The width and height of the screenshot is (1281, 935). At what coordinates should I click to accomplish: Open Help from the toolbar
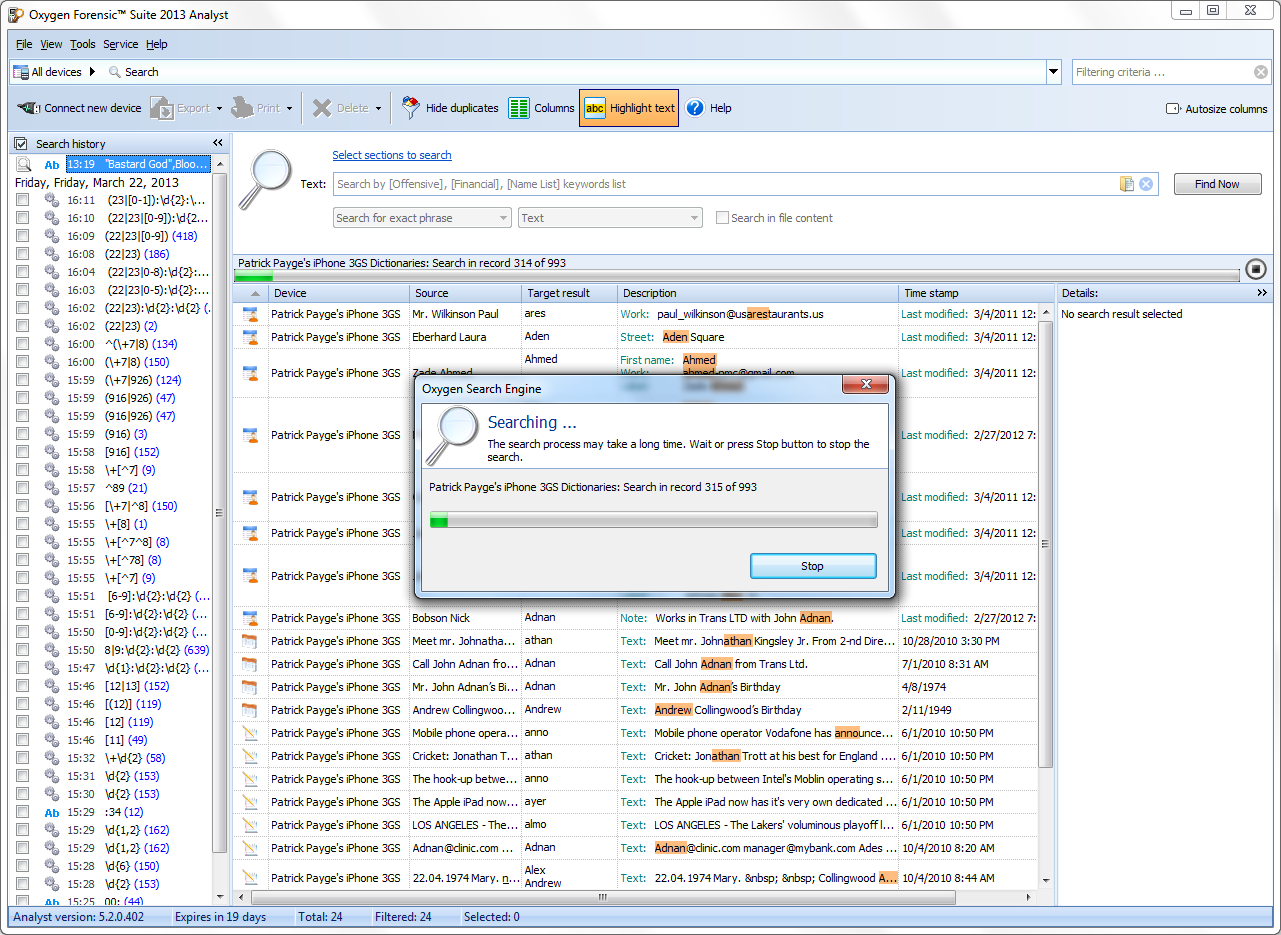[709, 108]
